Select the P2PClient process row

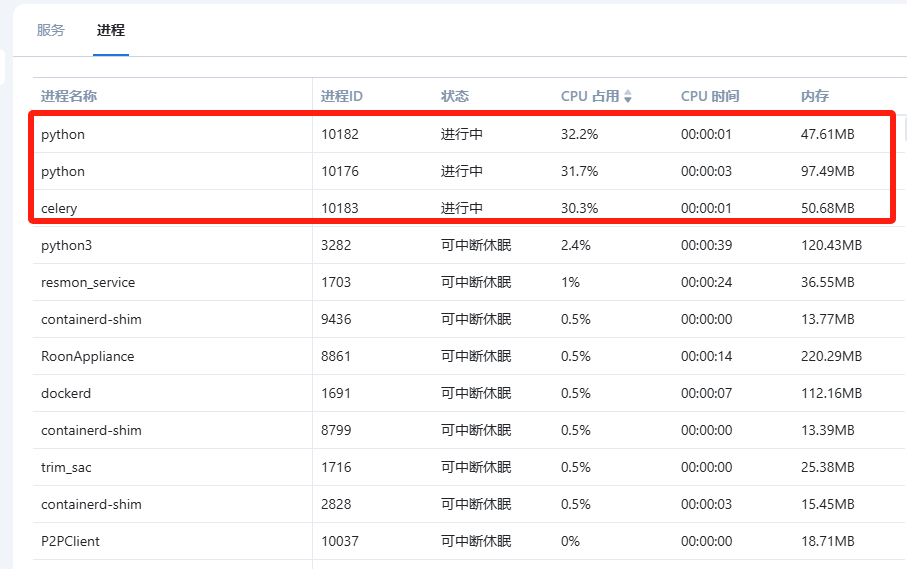[70, 541]
